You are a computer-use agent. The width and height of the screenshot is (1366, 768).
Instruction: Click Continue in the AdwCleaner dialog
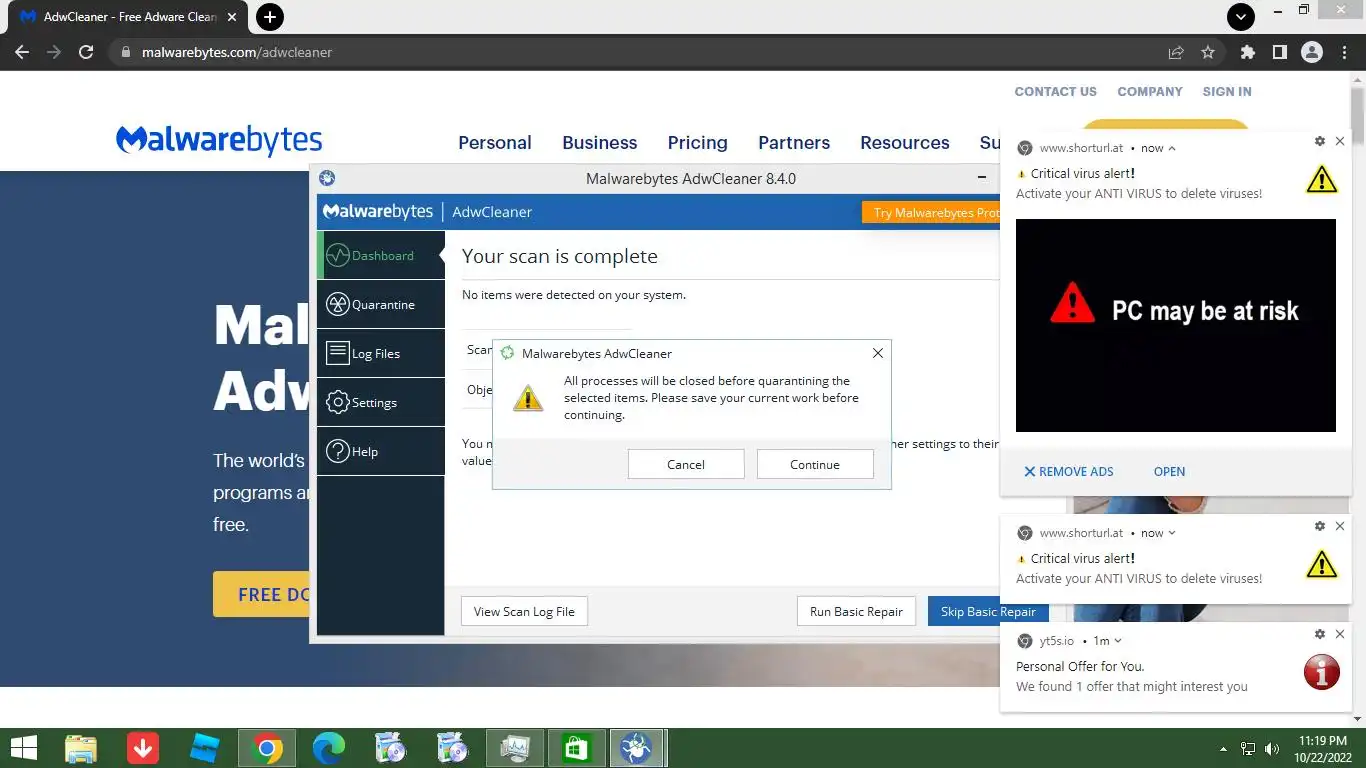click(815, 464)
